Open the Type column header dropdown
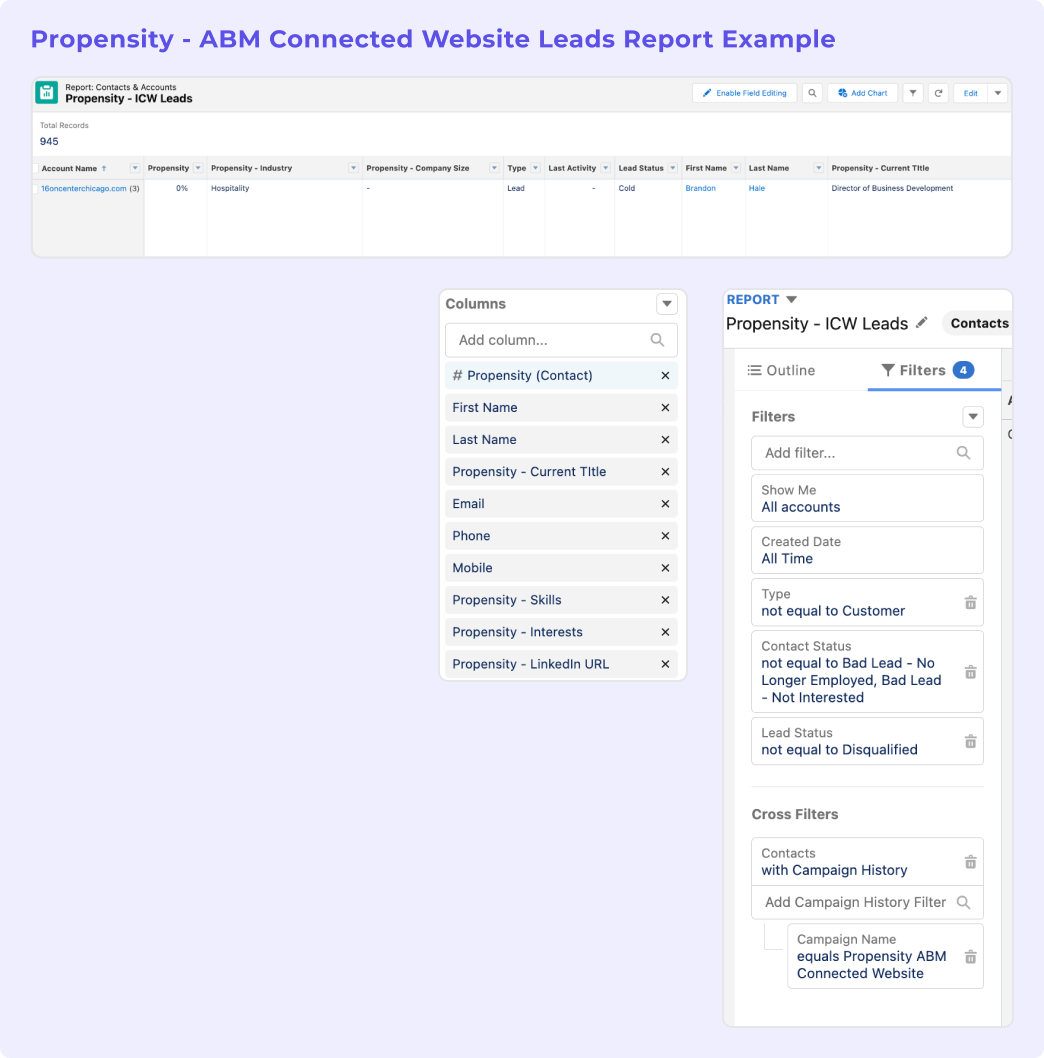The image size is (1044, 1058). point(535,168)
